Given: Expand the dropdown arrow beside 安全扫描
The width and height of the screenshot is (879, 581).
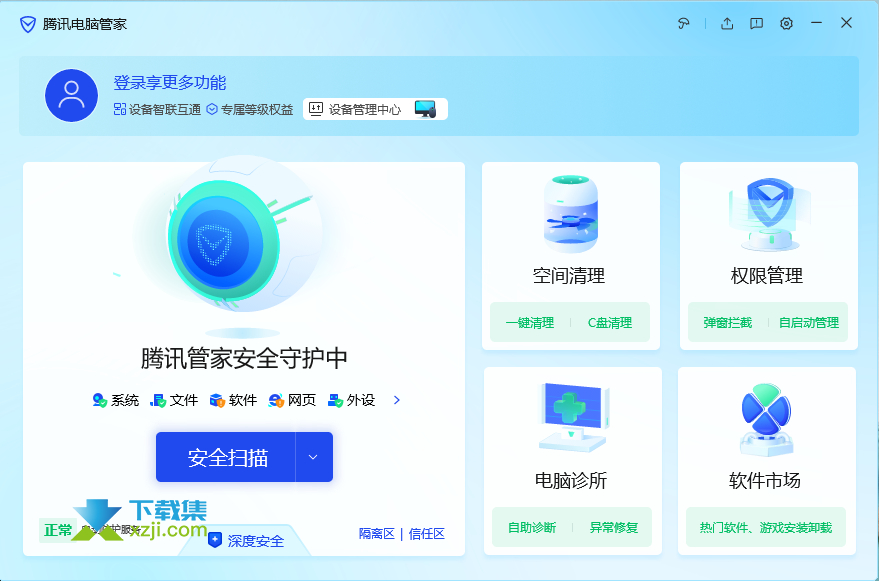Looking at the screenshot, I should [313, 457].
